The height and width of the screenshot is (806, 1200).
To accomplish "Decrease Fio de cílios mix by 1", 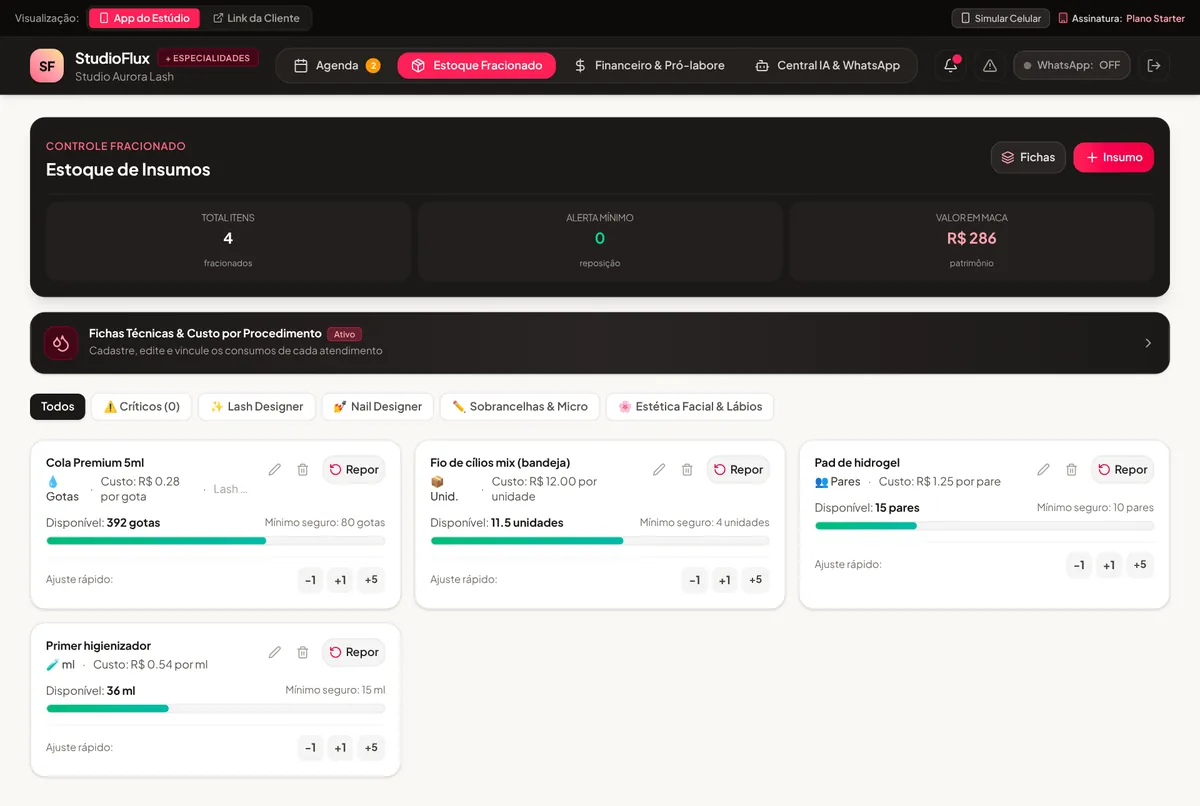I will [695, 580].
